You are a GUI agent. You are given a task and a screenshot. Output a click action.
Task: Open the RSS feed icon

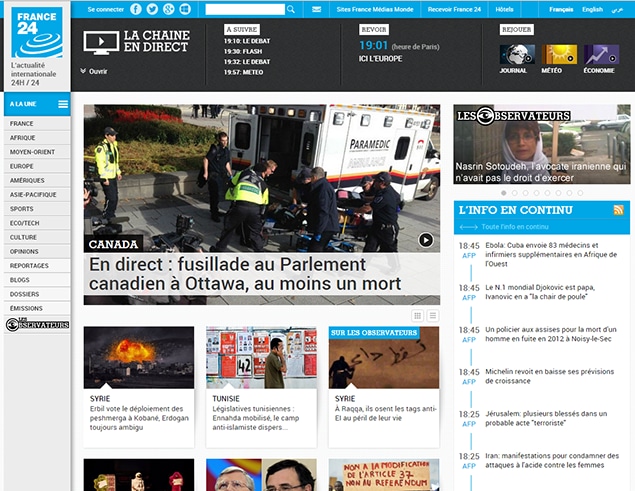(x=618, y=210)
